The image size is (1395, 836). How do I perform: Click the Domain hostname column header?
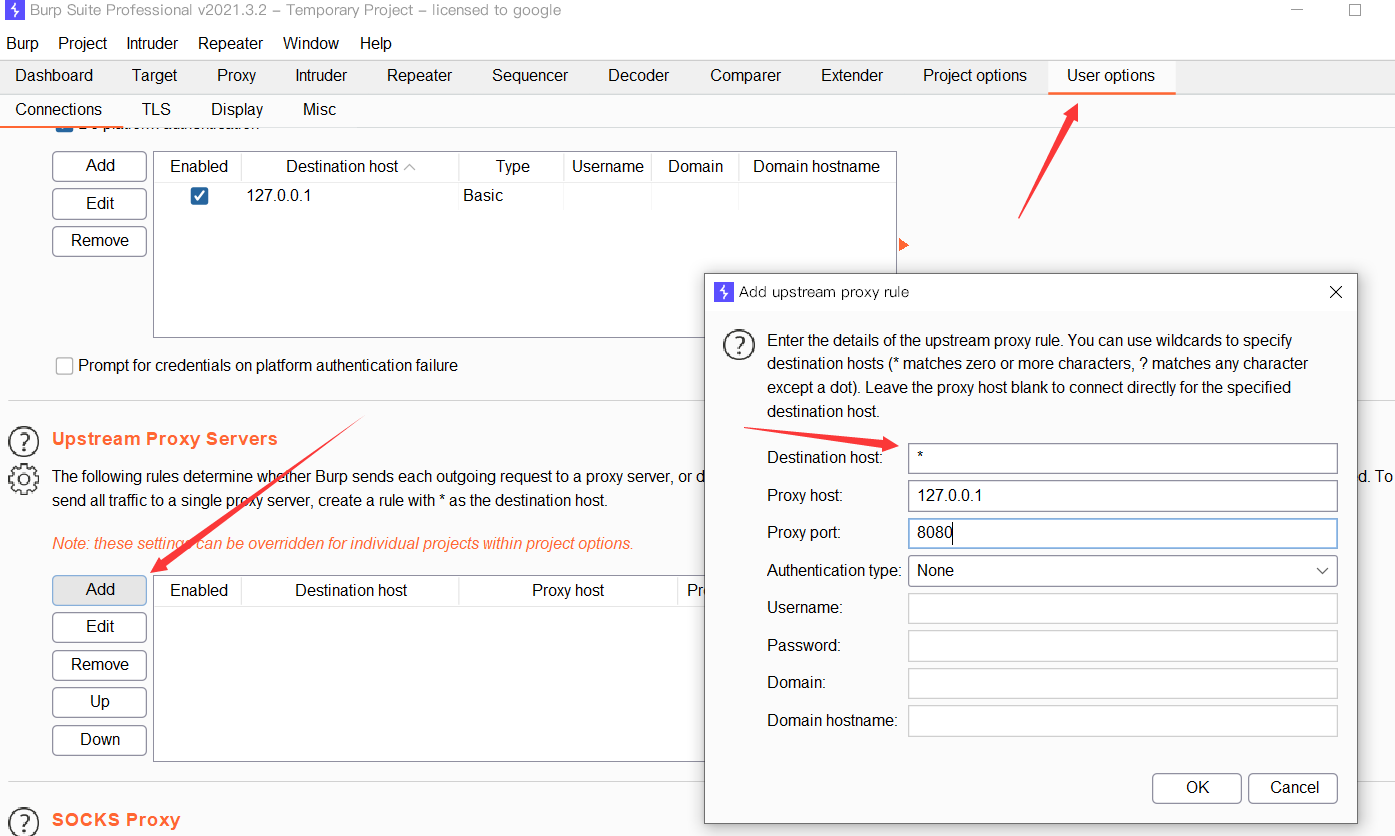817,167
